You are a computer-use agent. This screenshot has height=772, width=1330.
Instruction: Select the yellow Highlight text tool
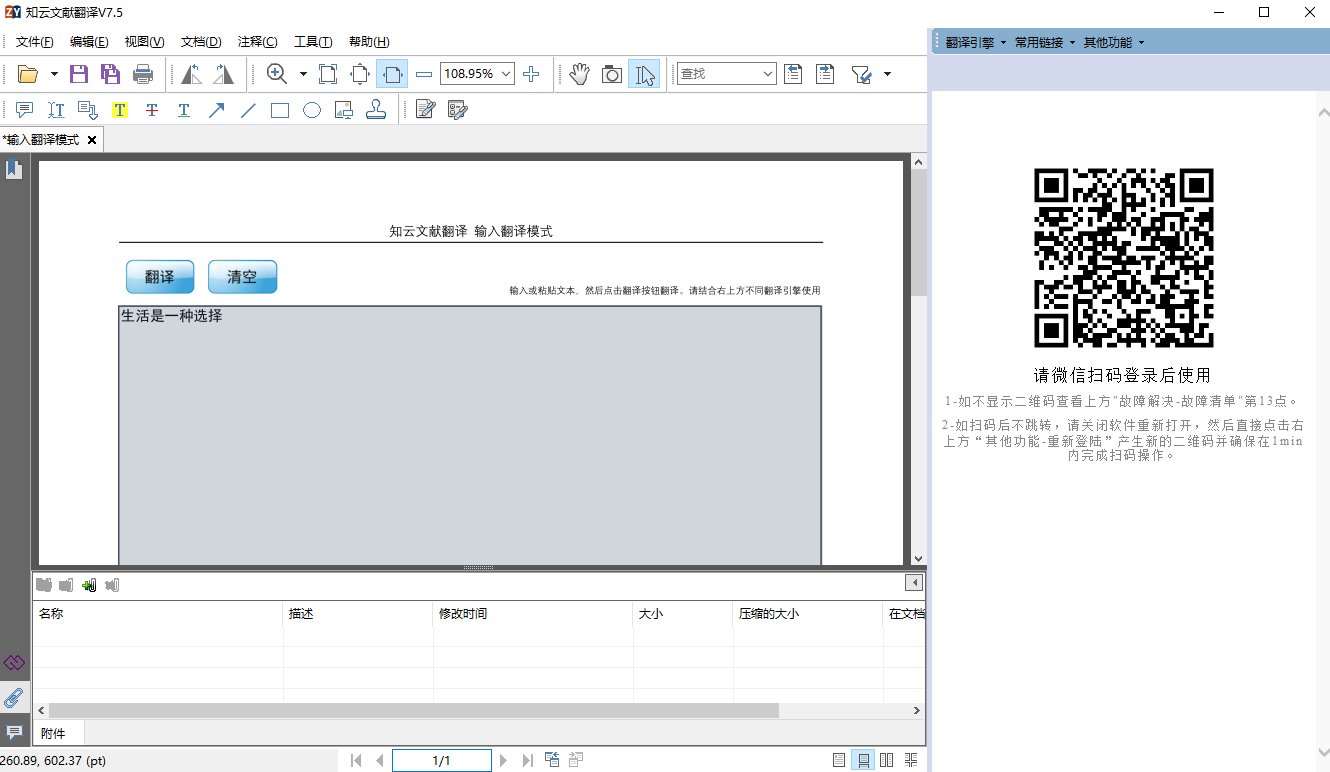120,110
